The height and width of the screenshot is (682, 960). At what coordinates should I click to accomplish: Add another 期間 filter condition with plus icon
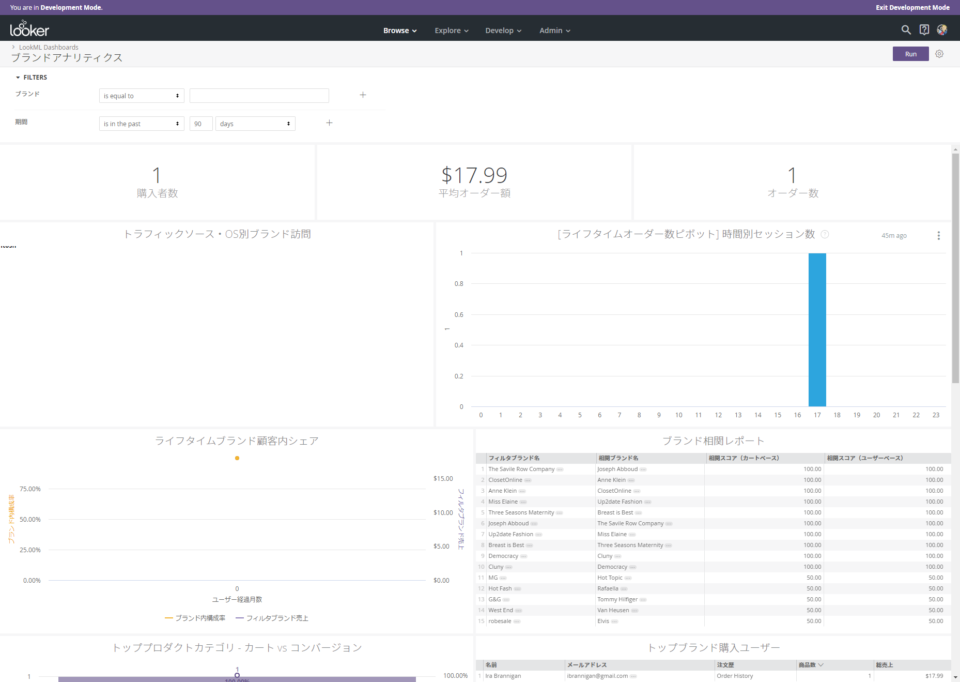pos(329,124)
